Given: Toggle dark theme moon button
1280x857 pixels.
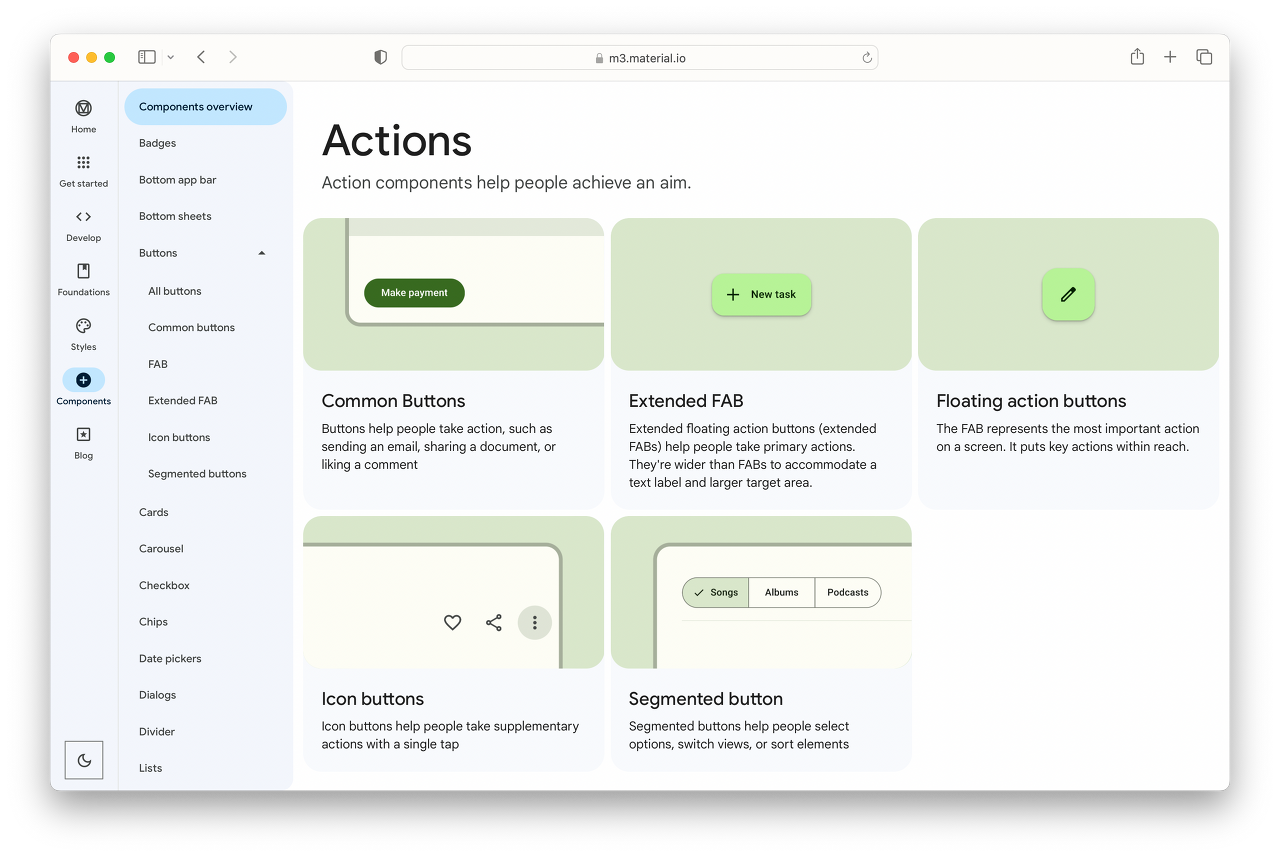Looking at the screenshot, I should tap(84, 760).
